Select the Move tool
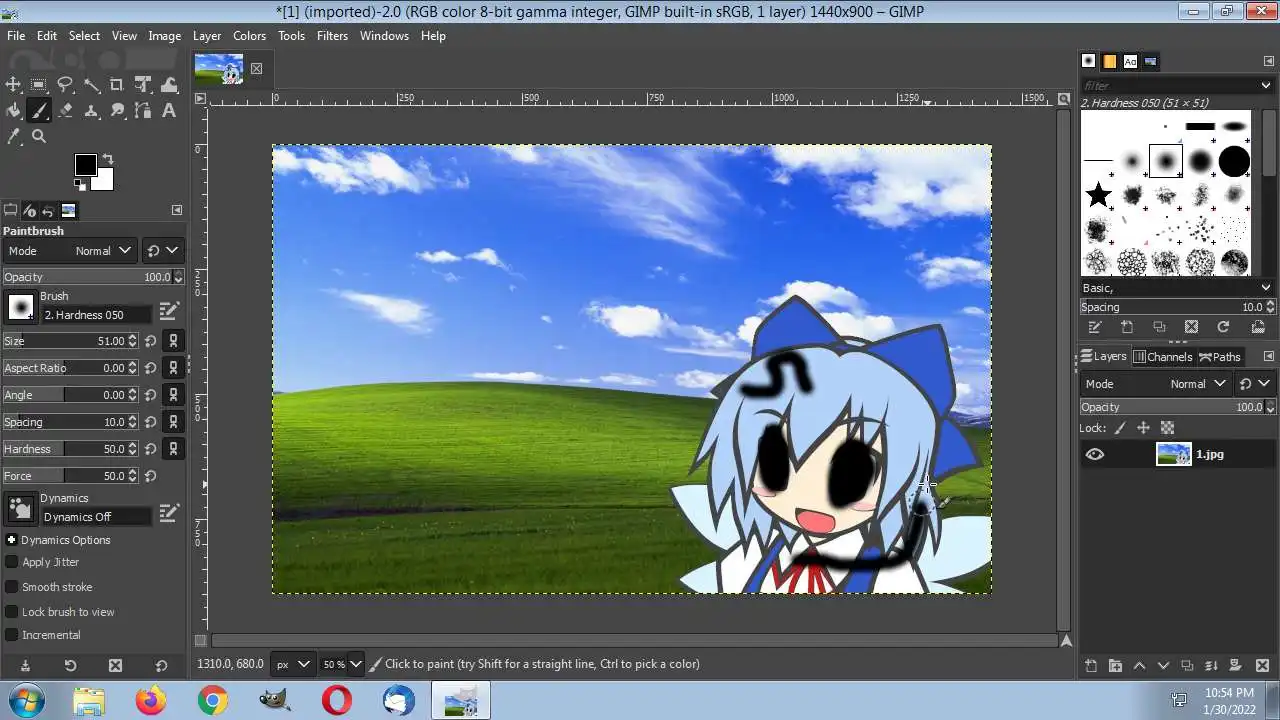The height and width of the screenshot is (720, 1280). tap(13, 85)
